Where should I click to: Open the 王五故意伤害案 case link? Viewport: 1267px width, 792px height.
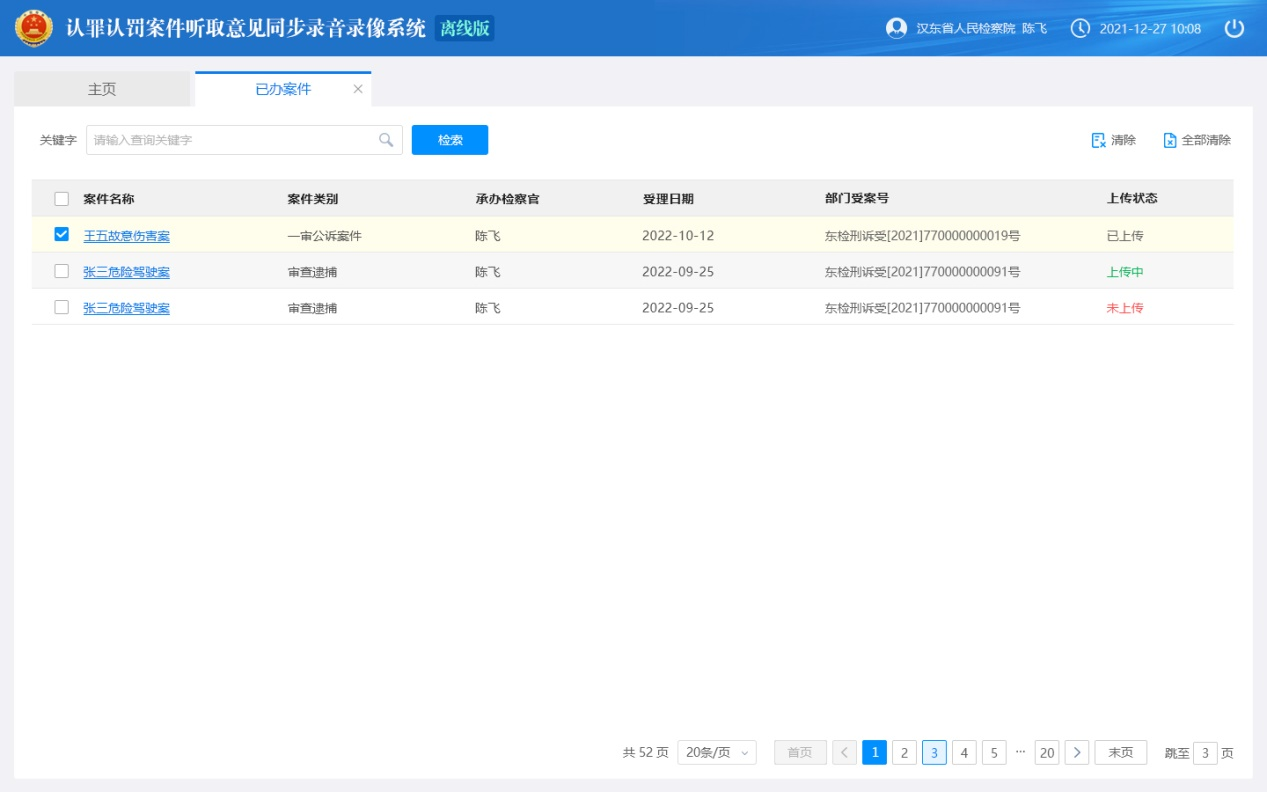point(126,236)
